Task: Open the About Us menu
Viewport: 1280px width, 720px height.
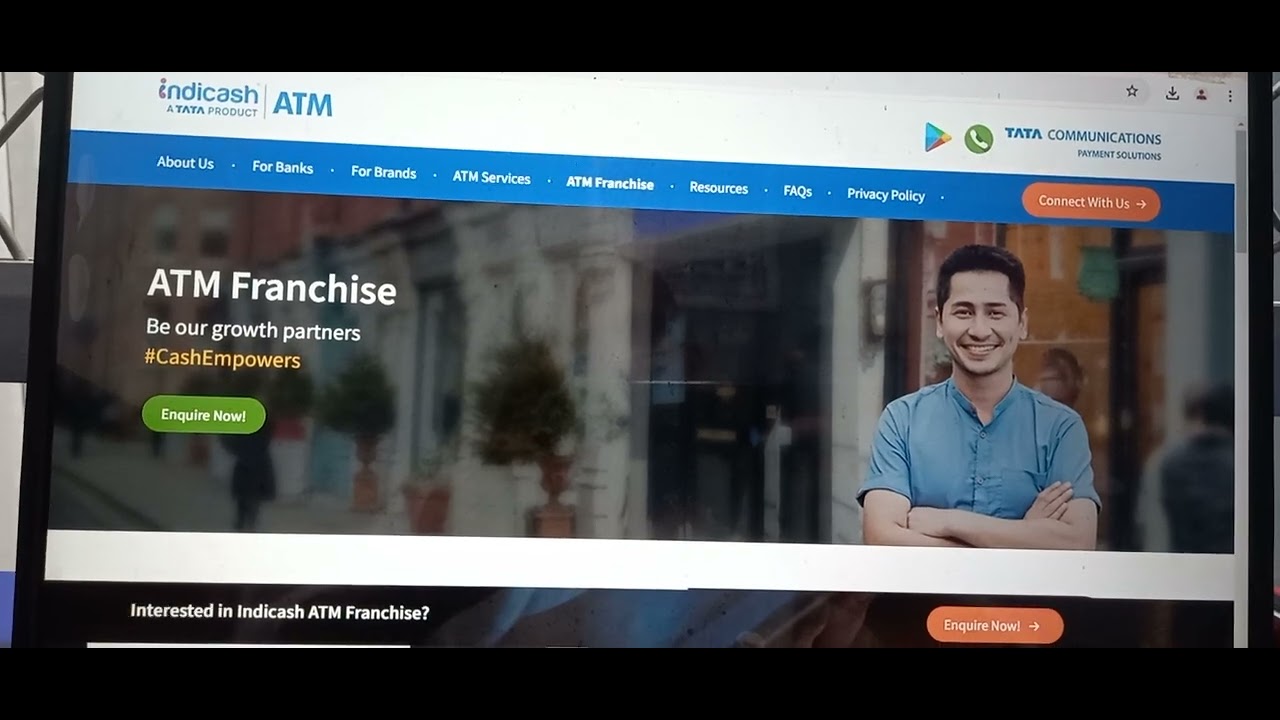Action: point(185,162)
